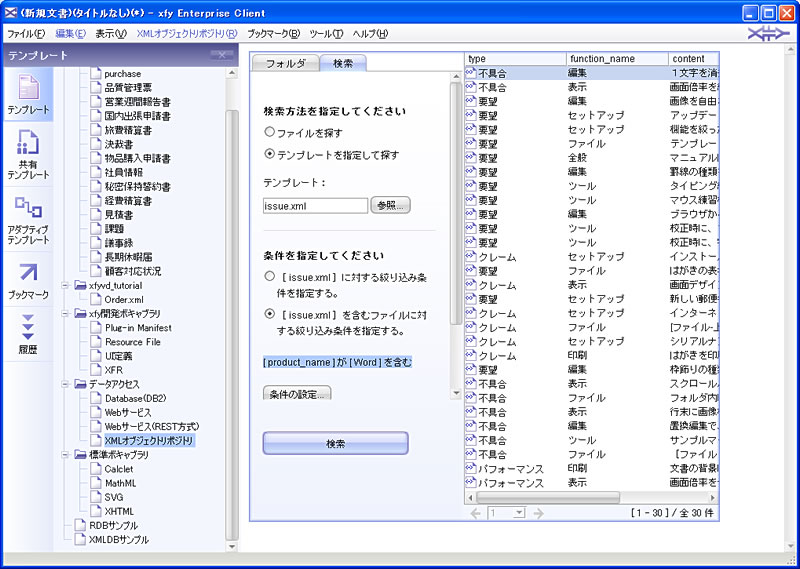The image size is (800, 569).
Task: Switch to the フォルダ tab
Action: click(x=285, y=63)
